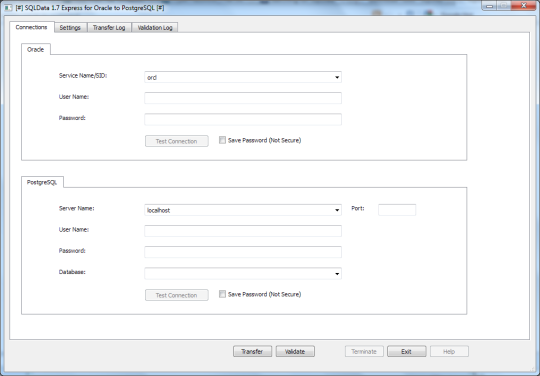Click Oracle Test Connection button
The height and width of the screenshot is (376, 540).
pos(177,141)
